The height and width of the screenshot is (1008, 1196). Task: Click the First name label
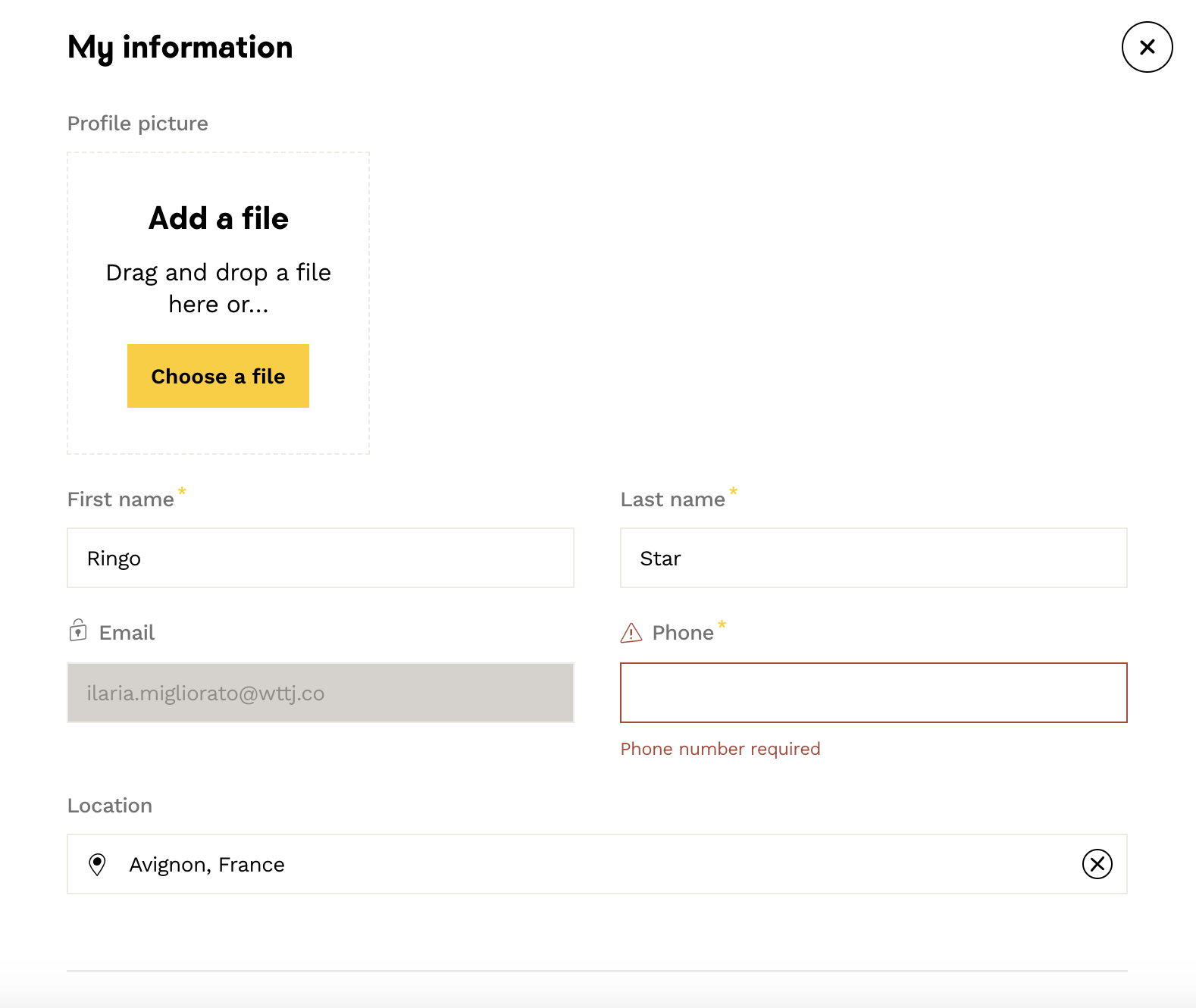click(x=121, y=499)
